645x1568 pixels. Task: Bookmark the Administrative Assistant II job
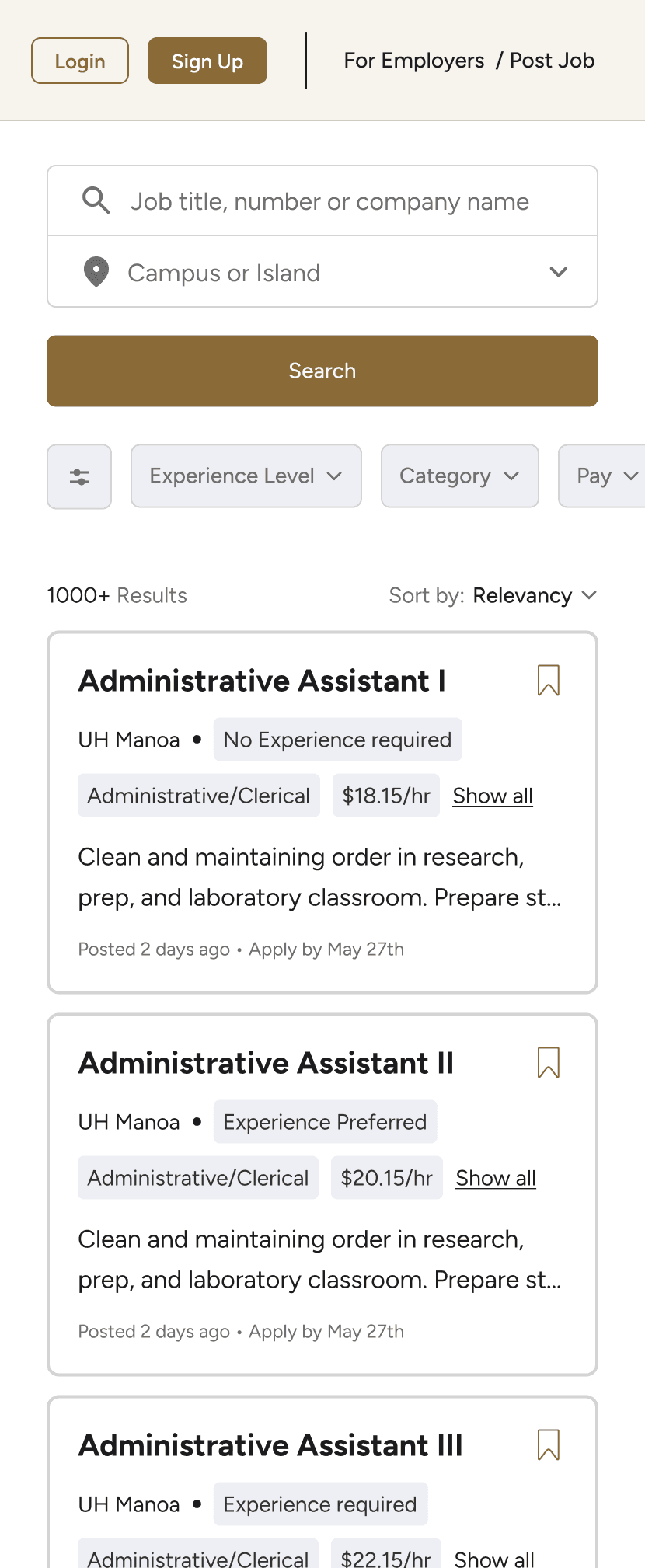[x=549, y=1062]
